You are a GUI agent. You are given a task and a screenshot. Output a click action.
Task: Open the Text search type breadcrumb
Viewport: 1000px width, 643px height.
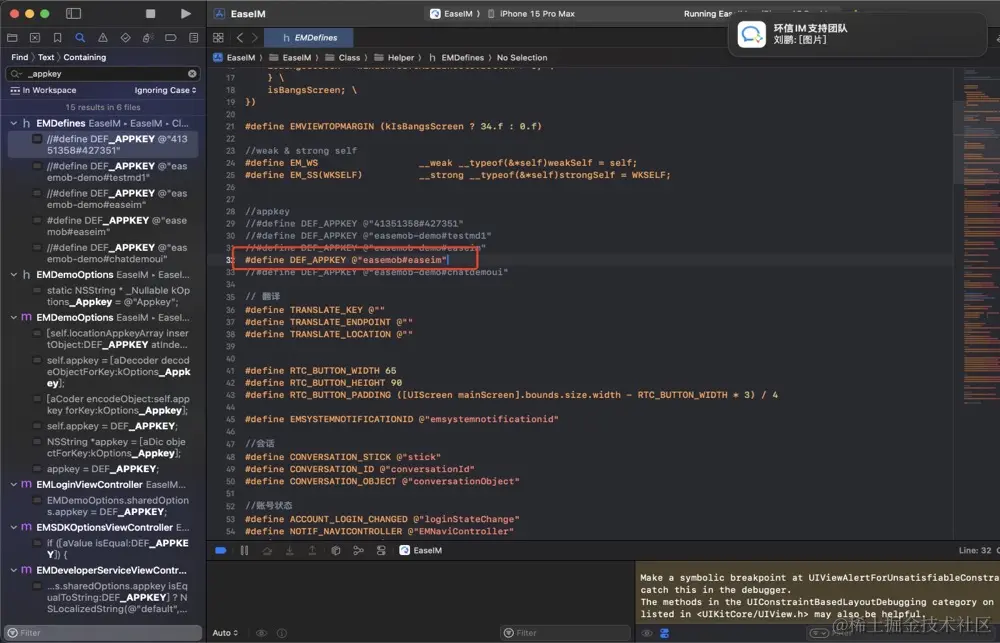pos(46,57)
